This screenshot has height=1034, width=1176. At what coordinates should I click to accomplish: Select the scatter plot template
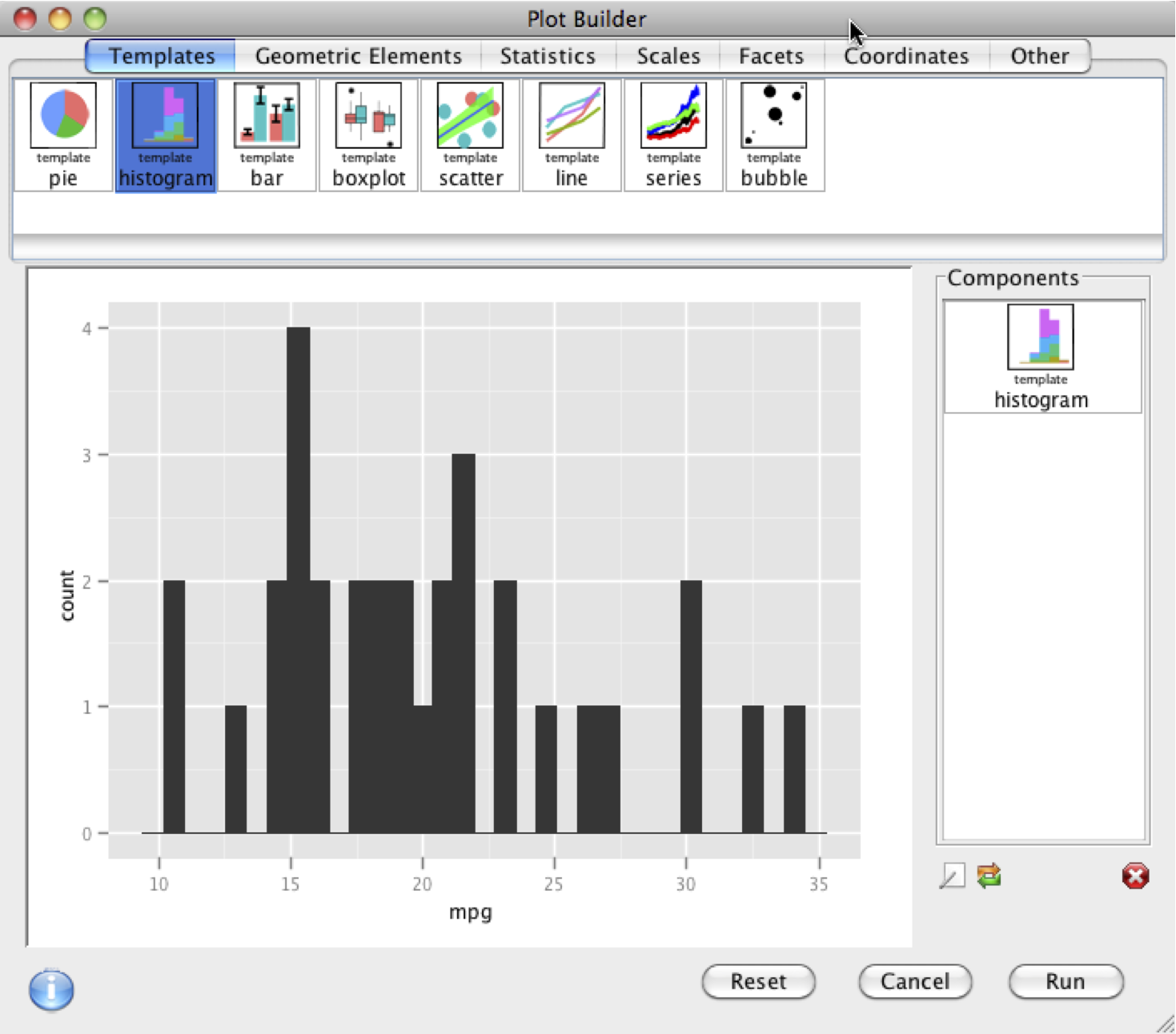pos(471,135)
